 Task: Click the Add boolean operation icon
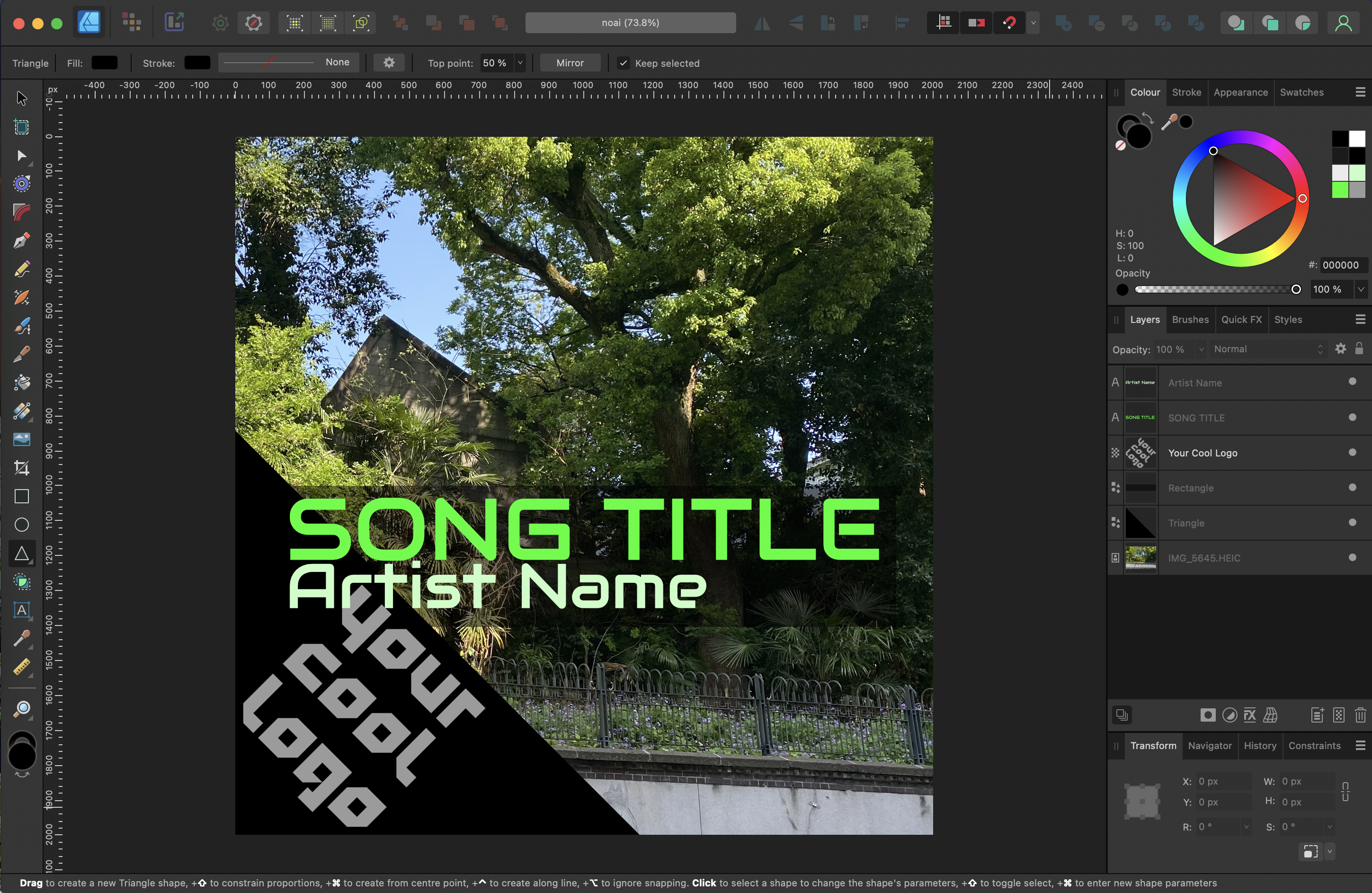click(1064, 23)
